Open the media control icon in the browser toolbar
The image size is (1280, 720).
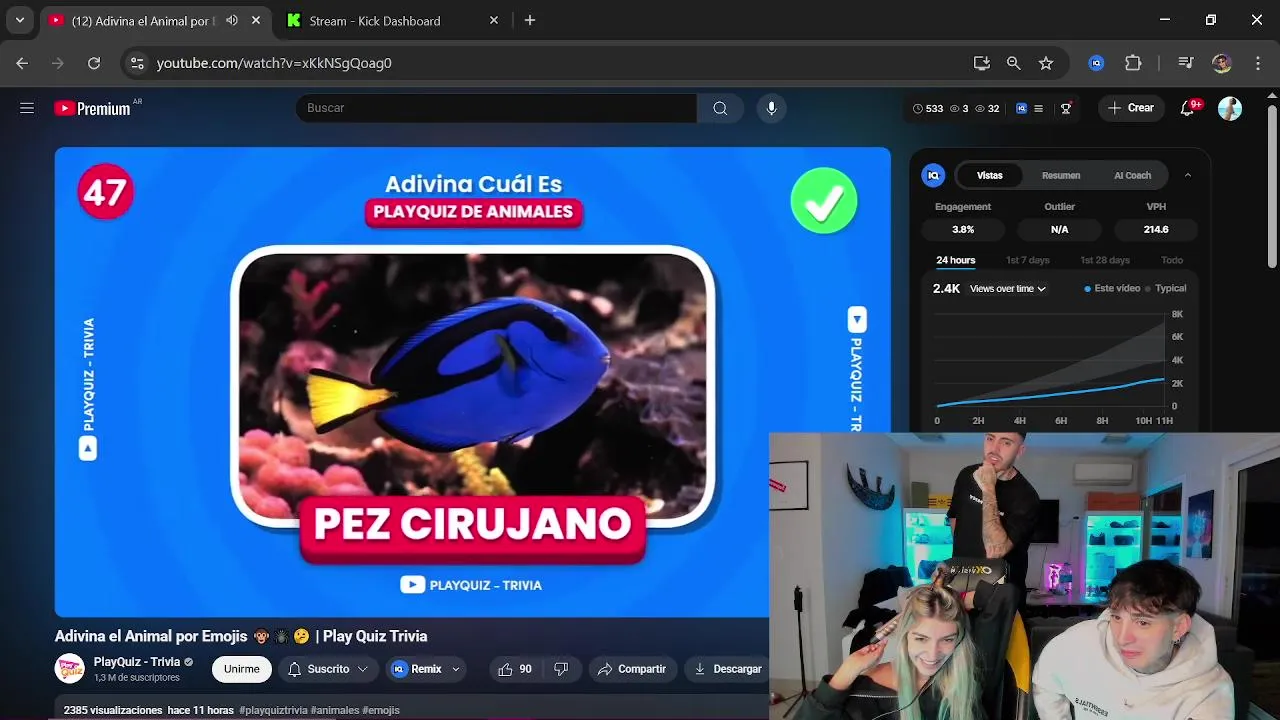tap(1186, 63)
